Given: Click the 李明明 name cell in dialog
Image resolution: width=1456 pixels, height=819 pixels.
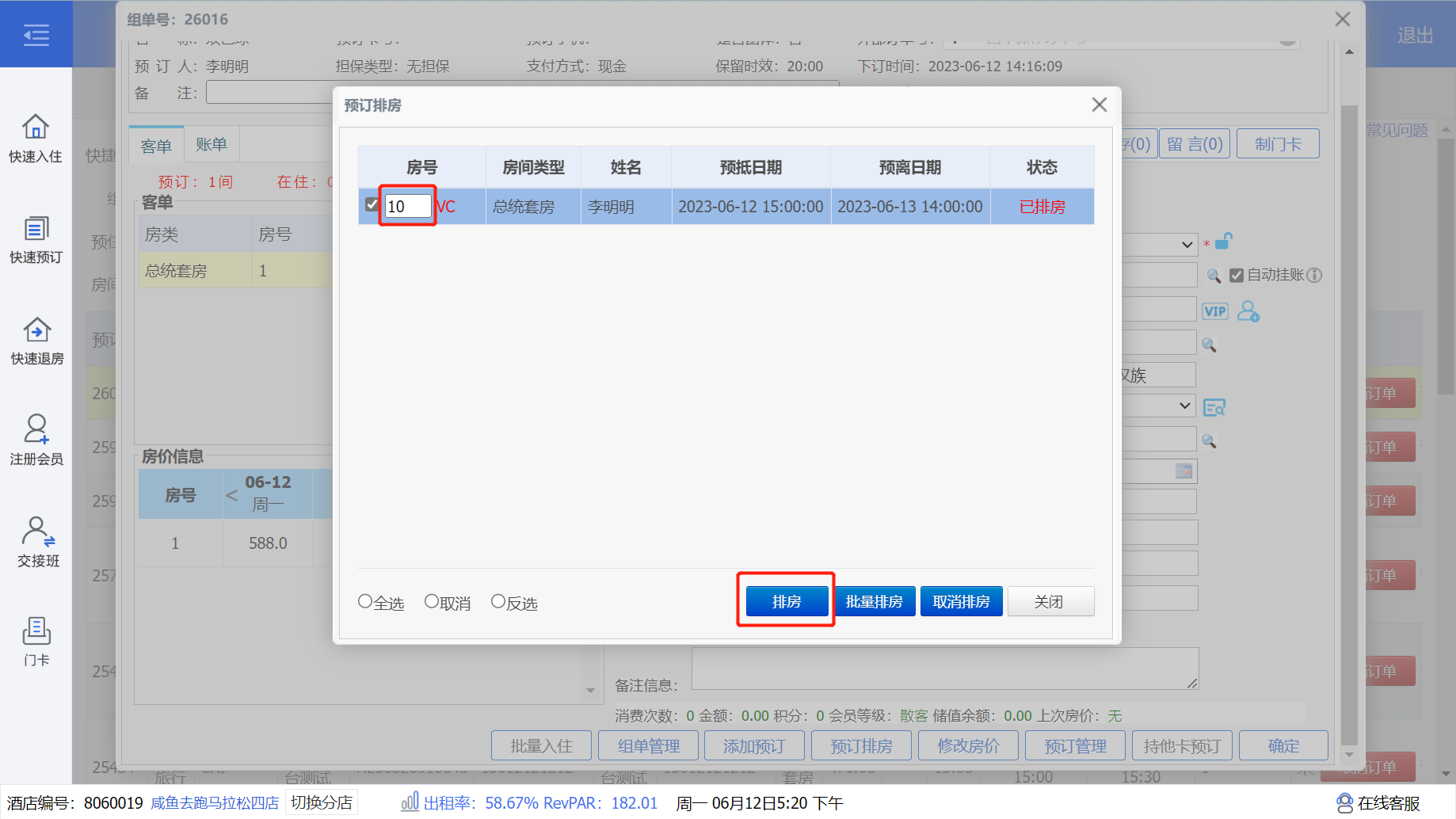Looking at the screenshot, I should coord(626,207).
